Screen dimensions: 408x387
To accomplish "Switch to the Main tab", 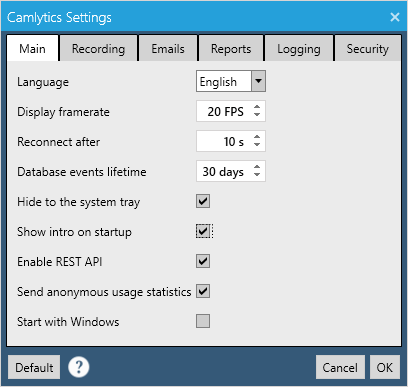I will 32,49.
